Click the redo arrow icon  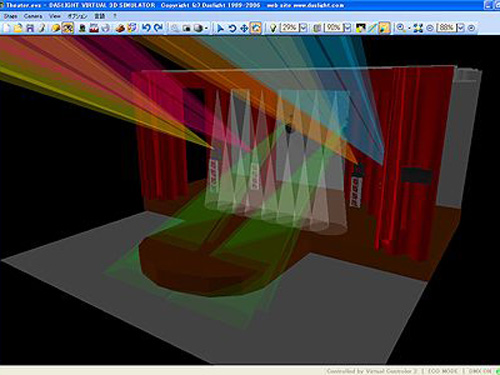point(158,28)
